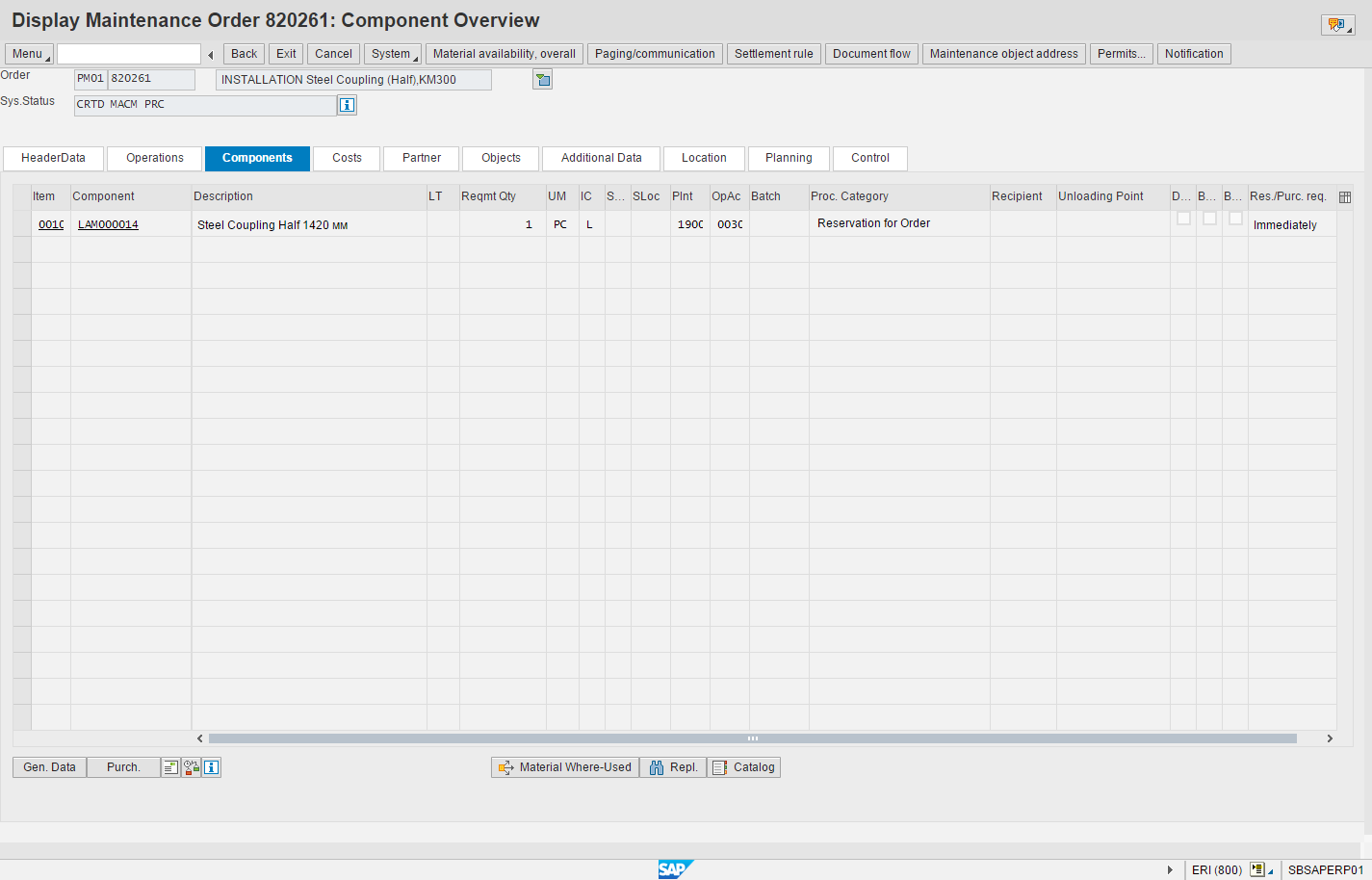The width and height of the screenshot is (1372, 880).
Task: Click the Back button
Action: pos(244,54)
